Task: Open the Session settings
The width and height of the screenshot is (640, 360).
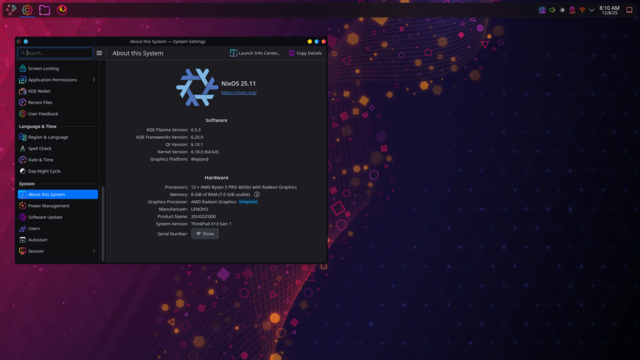Action: point(58,251)
